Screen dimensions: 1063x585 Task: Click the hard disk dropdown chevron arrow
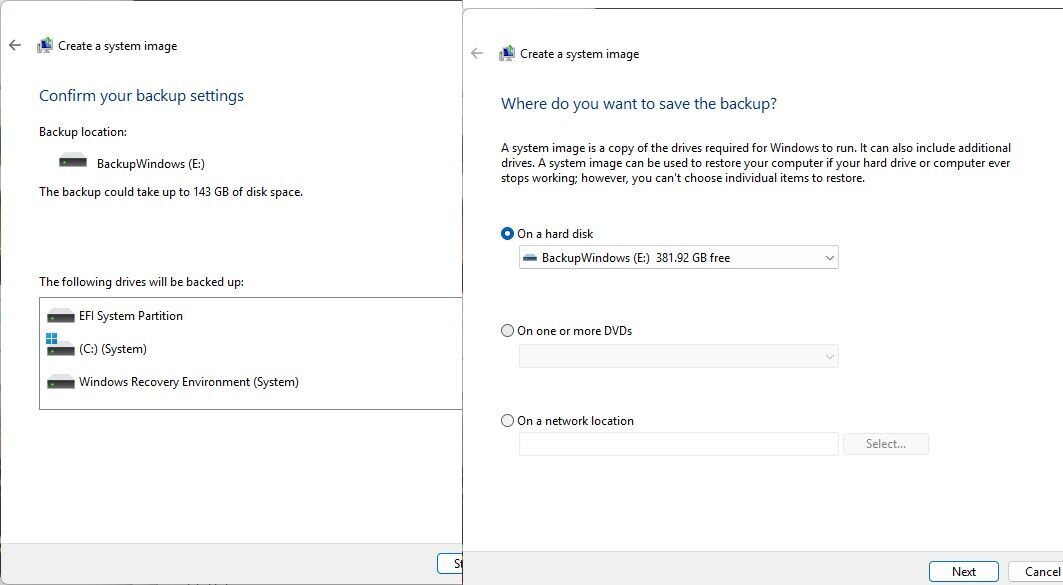point(829,258)
